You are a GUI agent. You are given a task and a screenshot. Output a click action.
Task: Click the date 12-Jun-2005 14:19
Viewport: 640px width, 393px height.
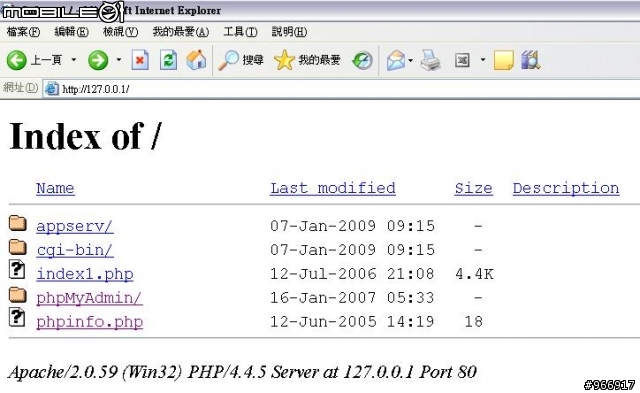pos(352,322)
